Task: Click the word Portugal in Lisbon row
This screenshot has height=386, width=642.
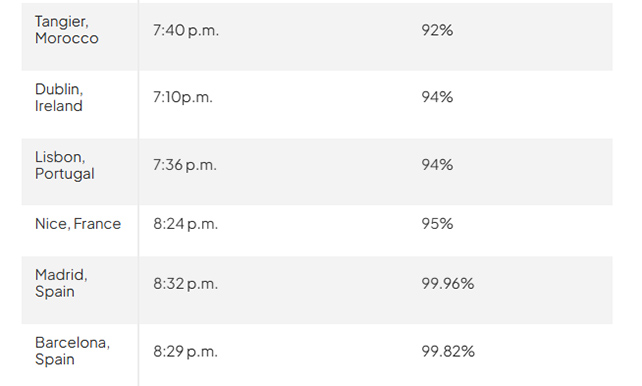Action: 65,174
